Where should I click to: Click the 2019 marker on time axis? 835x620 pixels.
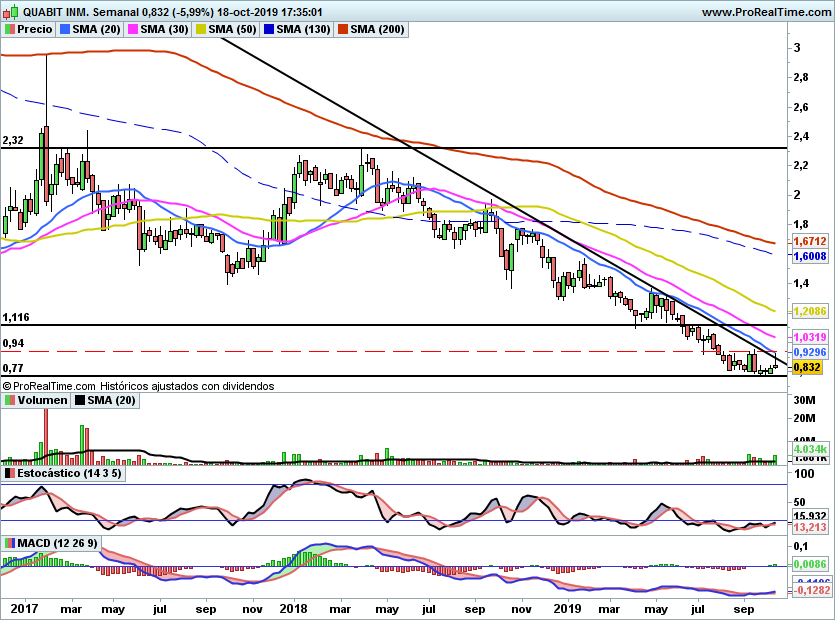[x=567, y=608]
